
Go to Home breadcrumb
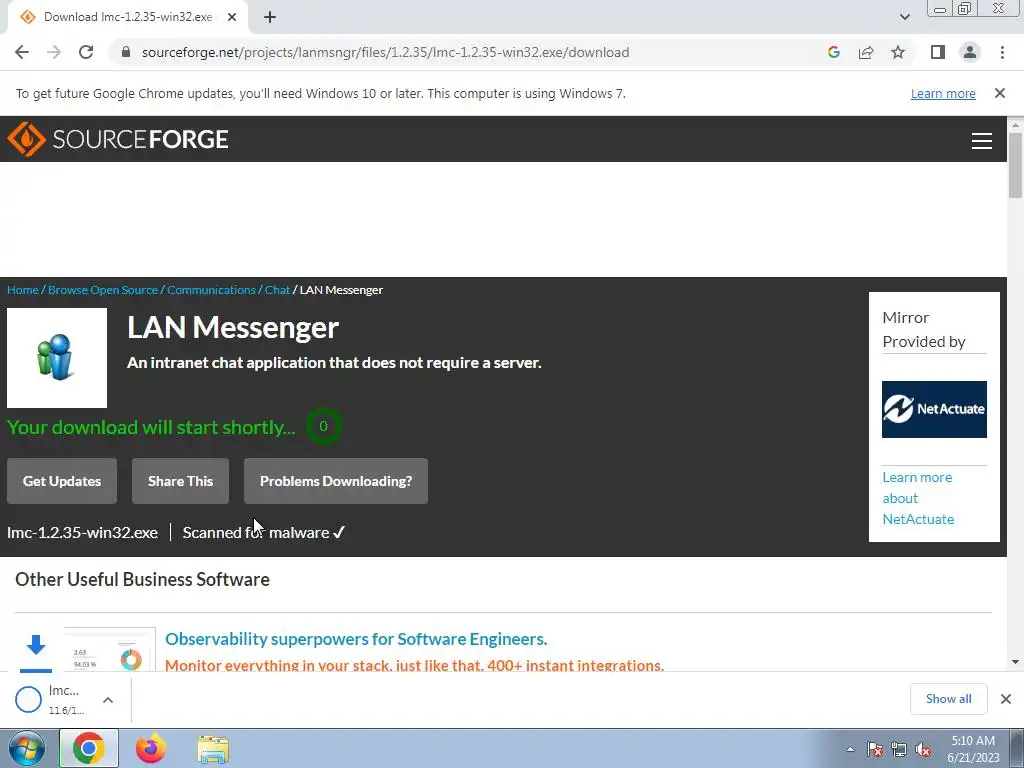[x=23, y=290]
